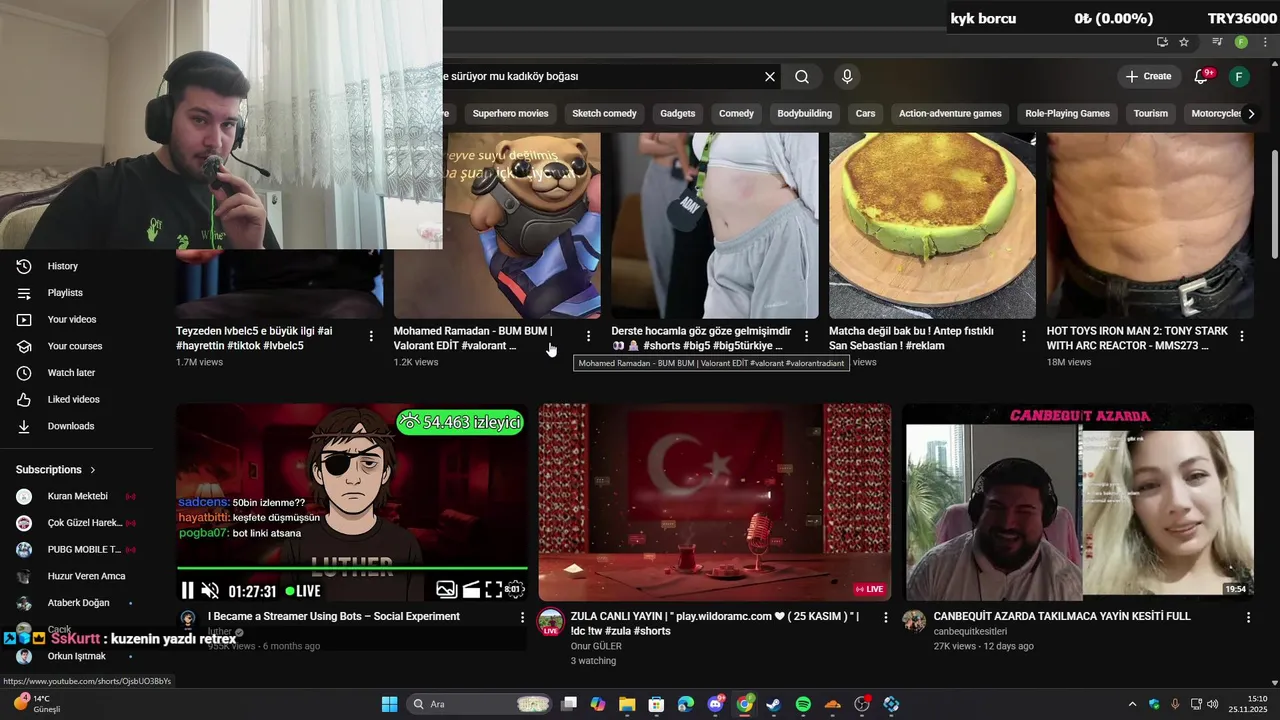Open canbequitkesitleri channel link
Viewport: 1280px width, 720px height.
(x=970, y=632)
